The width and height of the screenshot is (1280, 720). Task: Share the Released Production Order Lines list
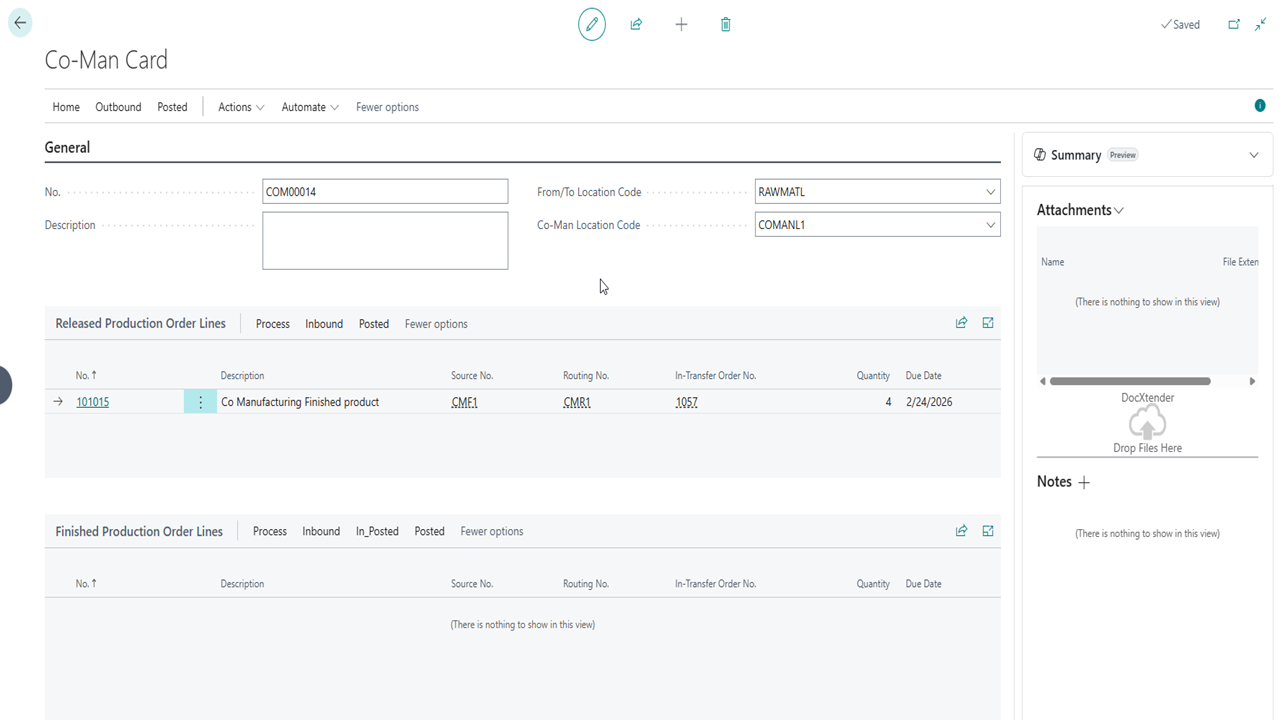pyautogui.click(x=961, y=323)
